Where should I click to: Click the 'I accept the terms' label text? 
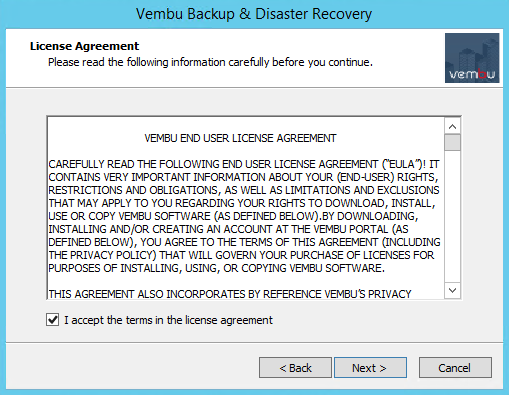pos(168,320)
